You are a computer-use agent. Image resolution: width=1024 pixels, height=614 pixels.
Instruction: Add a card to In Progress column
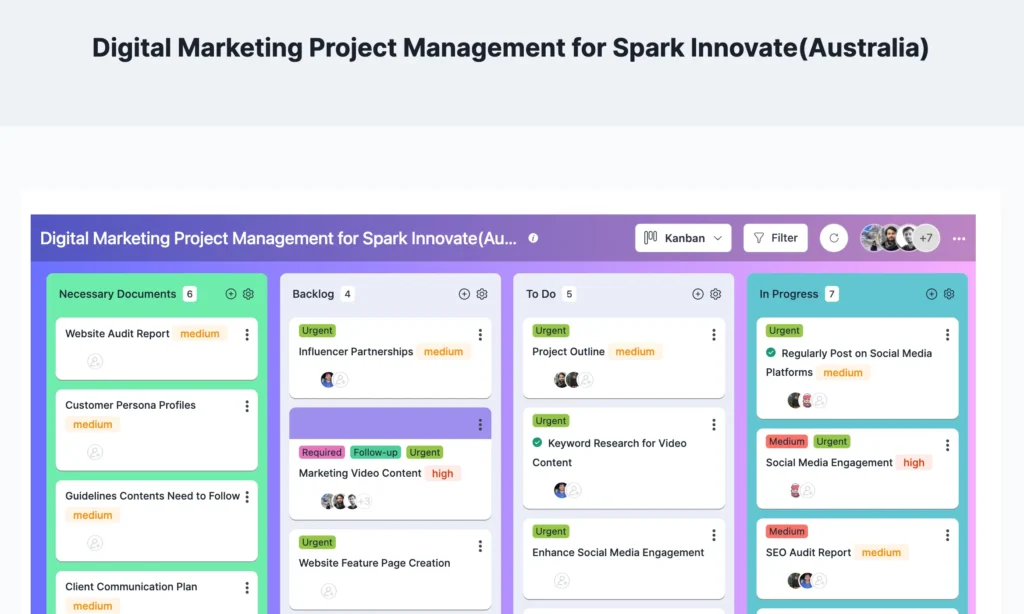click(931, 294)
